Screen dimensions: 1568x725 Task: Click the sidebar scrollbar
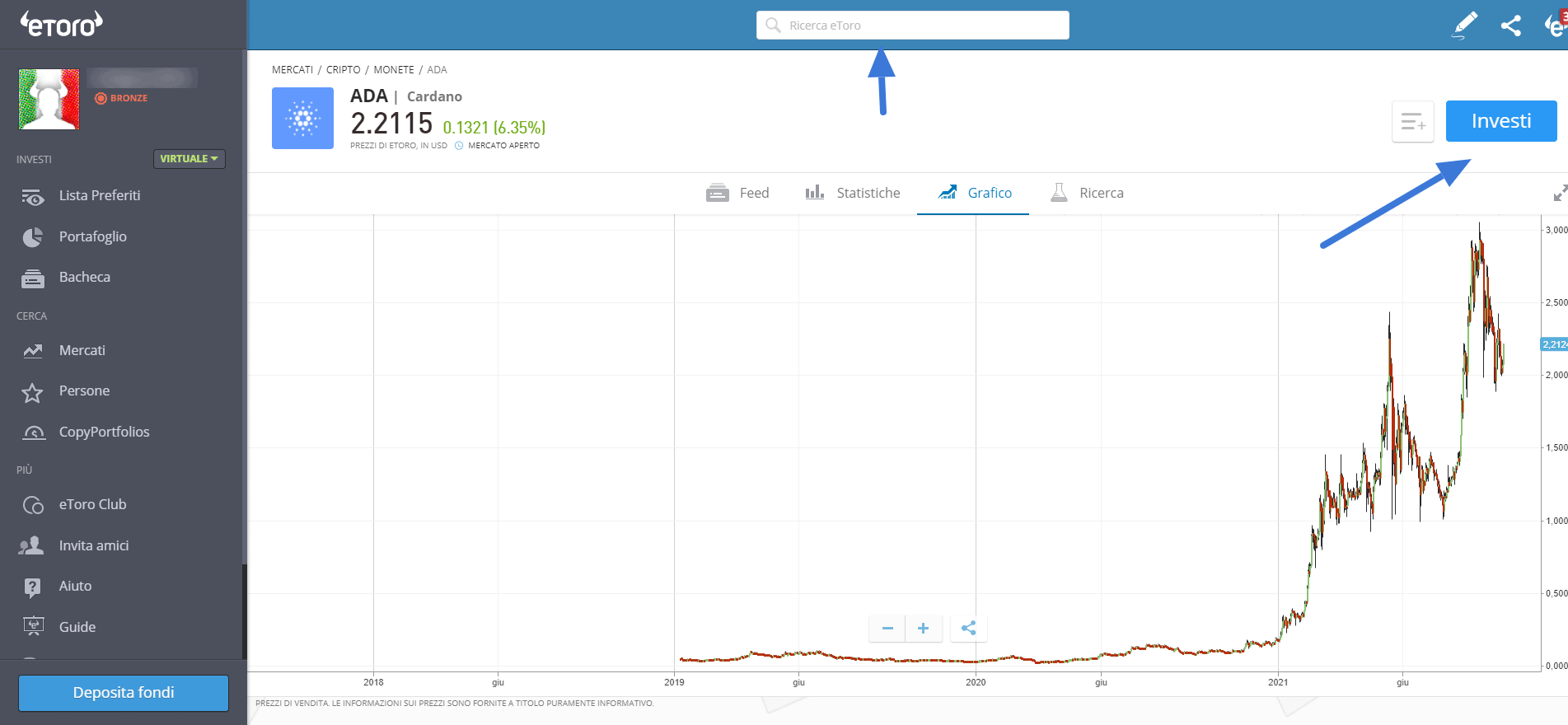tap(244, 611)
